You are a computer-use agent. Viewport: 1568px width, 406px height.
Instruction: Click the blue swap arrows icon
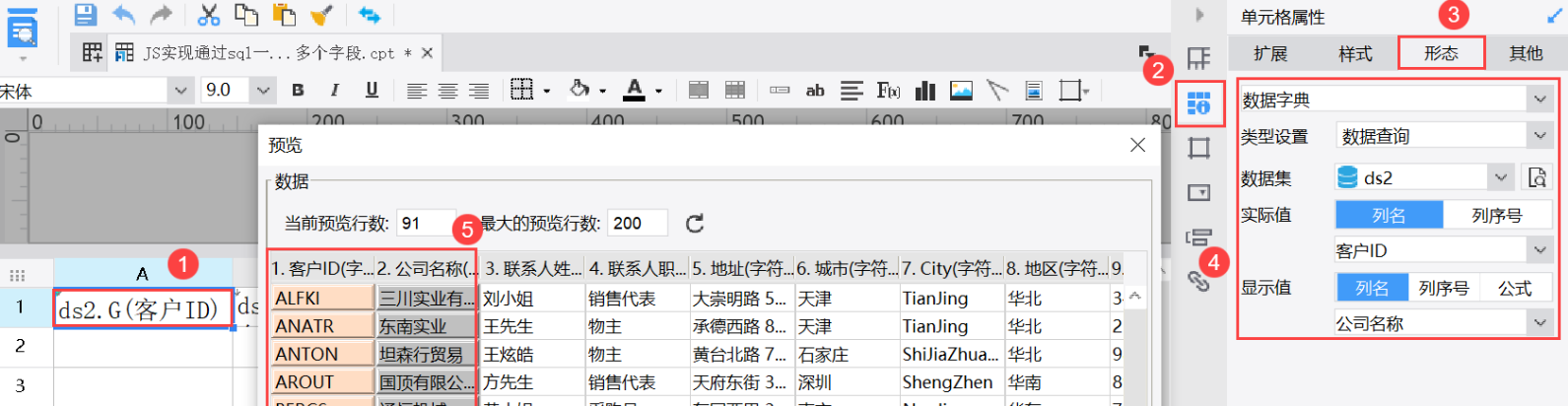click(x=369, y=15)
